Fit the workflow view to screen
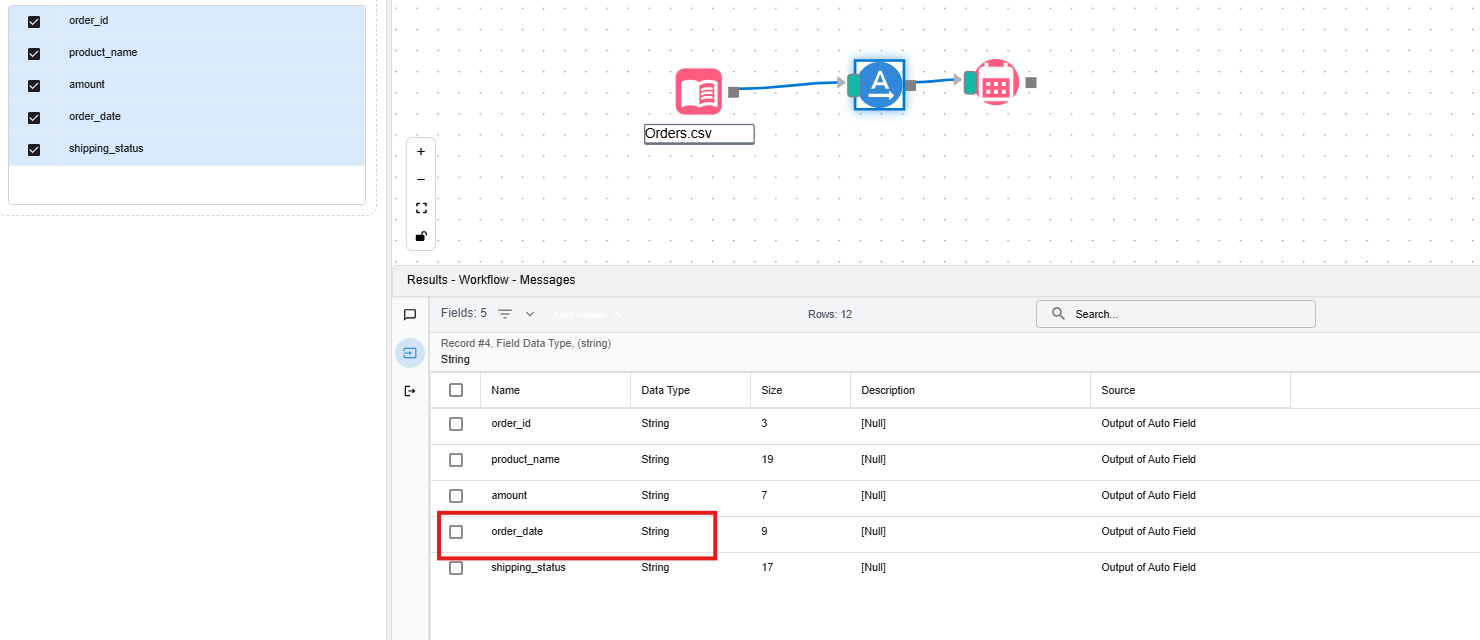This screenshot has height=640, width=1480. [x=421, y=208]
